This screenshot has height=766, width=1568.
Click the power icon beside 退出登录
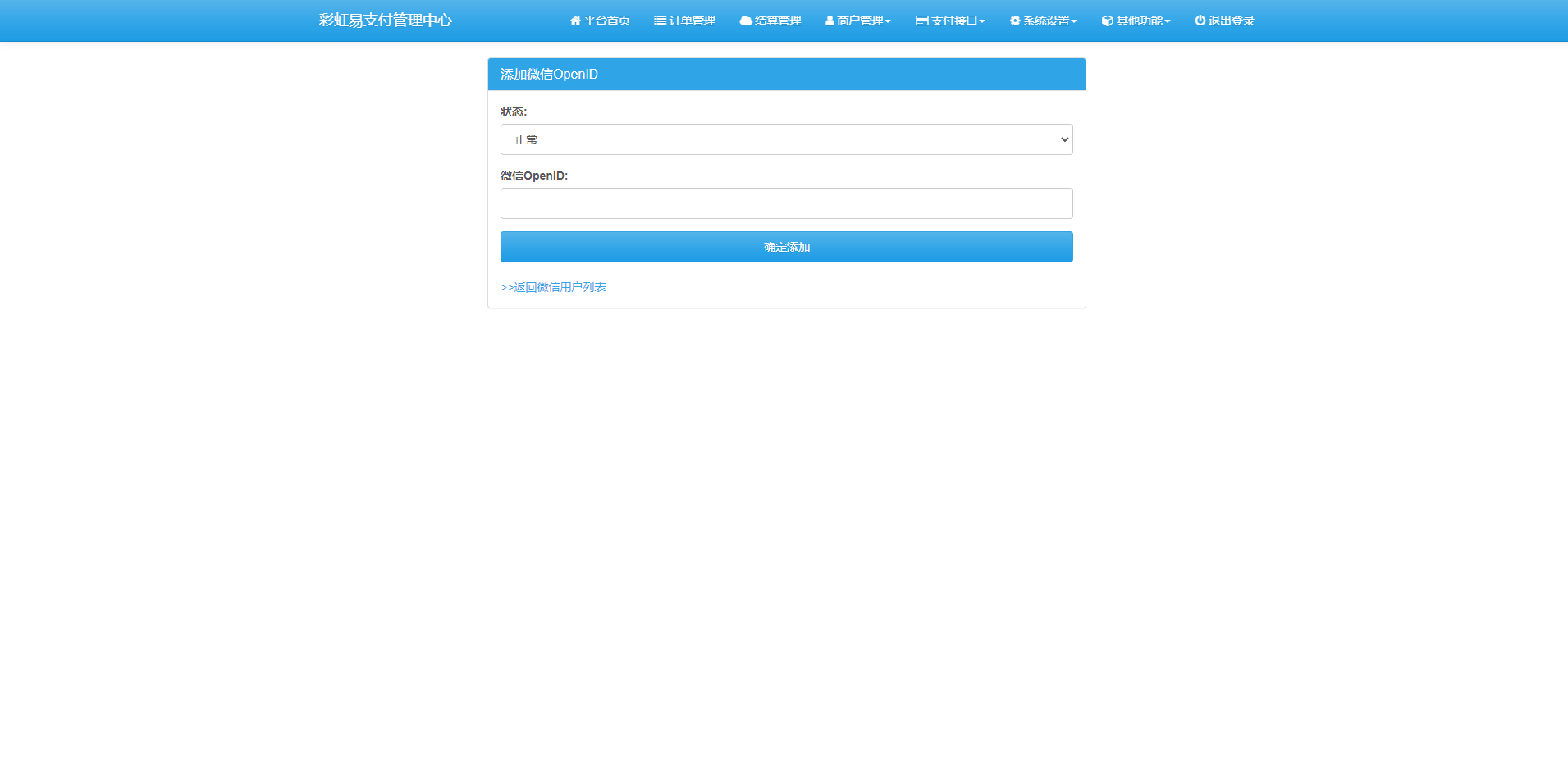point(1200,21)
